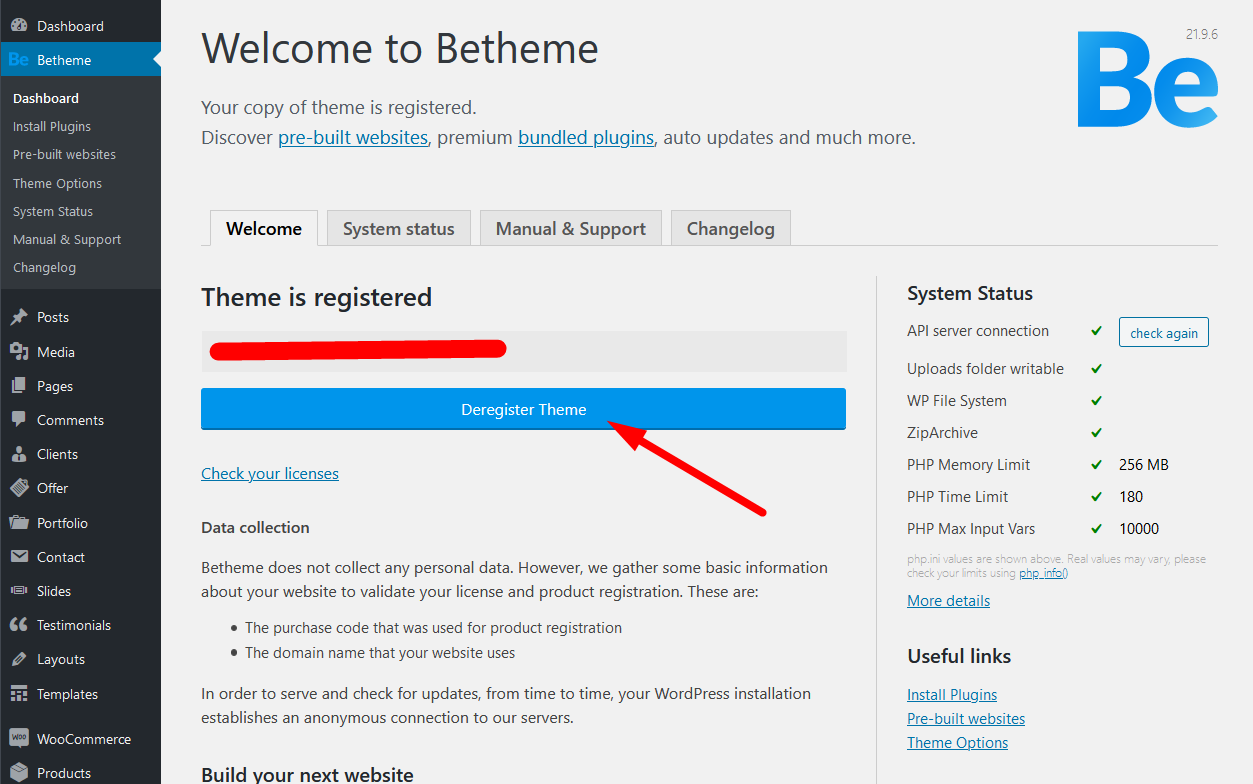This screenshot has height=784, width=1253.
Task: Switch to the Welcome tab
Action: (x=264, y=228)
